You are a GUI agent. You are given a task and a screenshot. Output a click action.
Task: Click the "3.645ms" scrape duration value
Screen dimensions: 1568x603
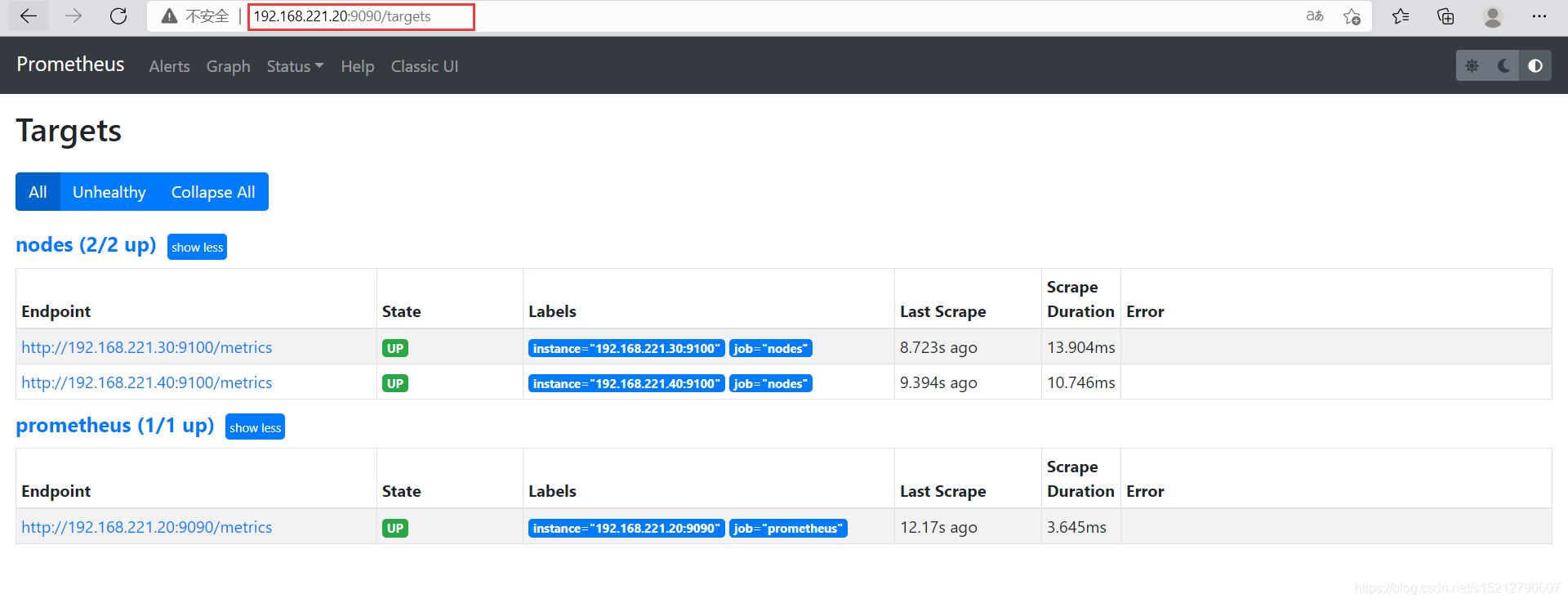point(1076,527)
